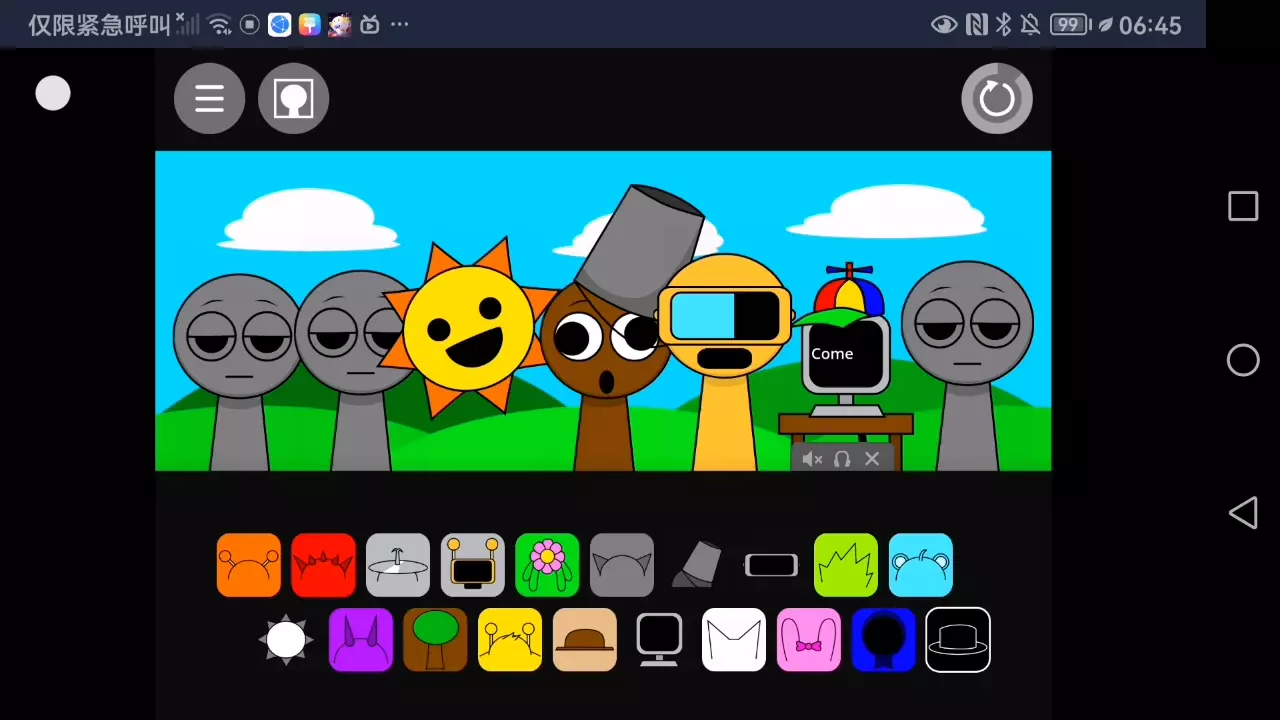The image size is (1280, 720).
Task: Pick the pink bow character icon
Action: click(x=809, y=640)
